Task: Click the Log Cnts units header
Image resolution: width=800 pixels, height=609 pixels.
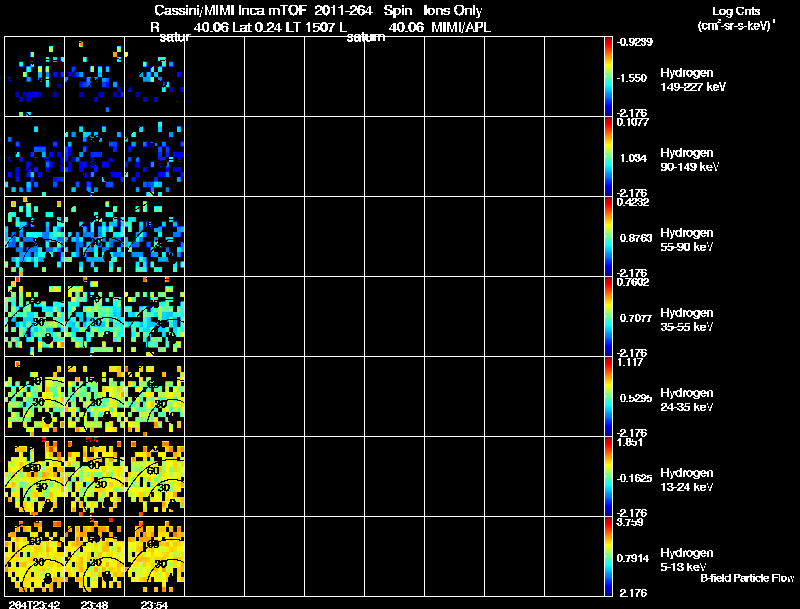Action: (736, 18)
